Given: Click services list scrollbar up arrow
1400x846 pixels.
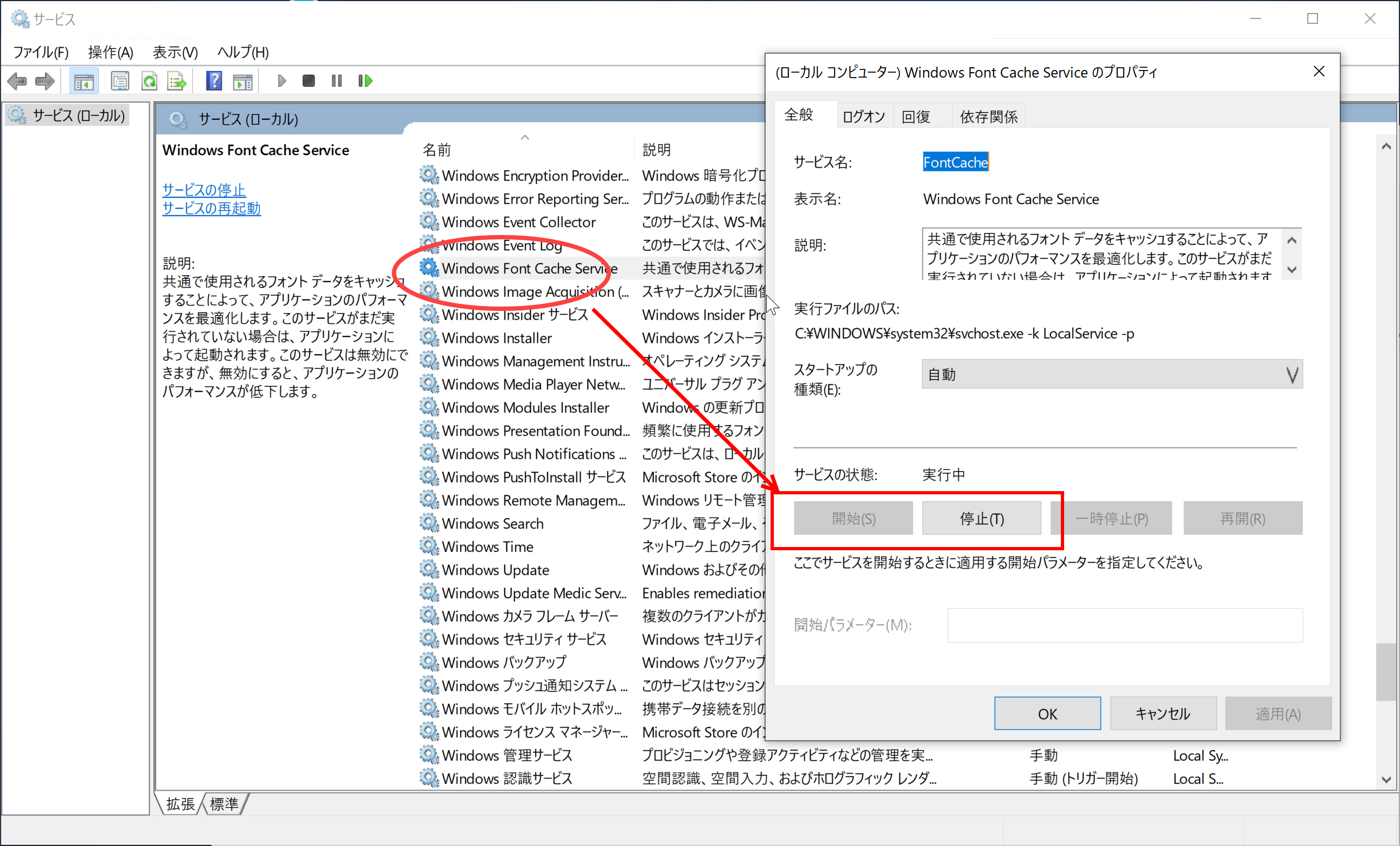Looking at the screenshot, I should [1386, 147].
